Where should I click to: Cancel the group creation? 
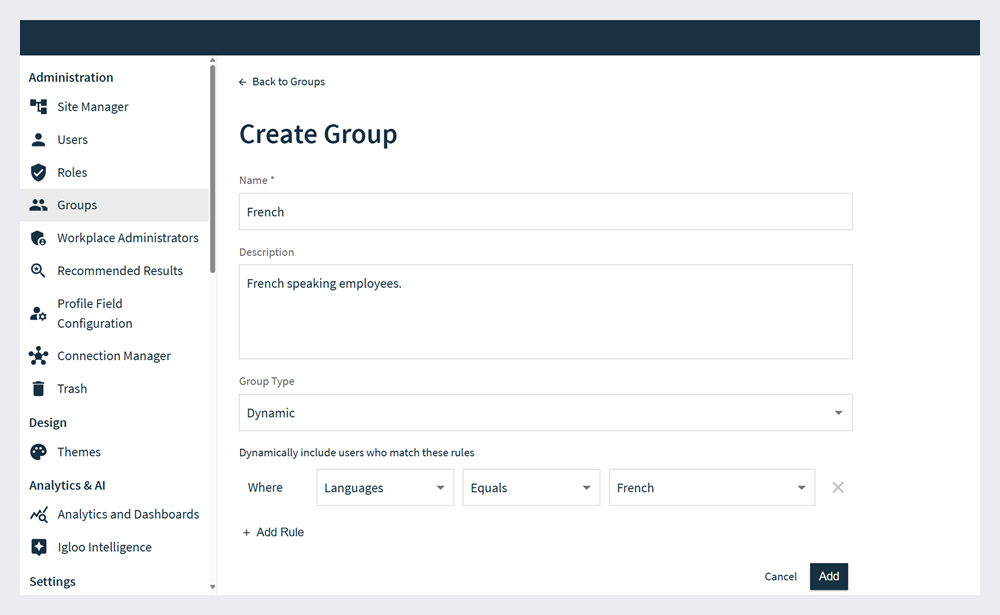click(781, 577)
